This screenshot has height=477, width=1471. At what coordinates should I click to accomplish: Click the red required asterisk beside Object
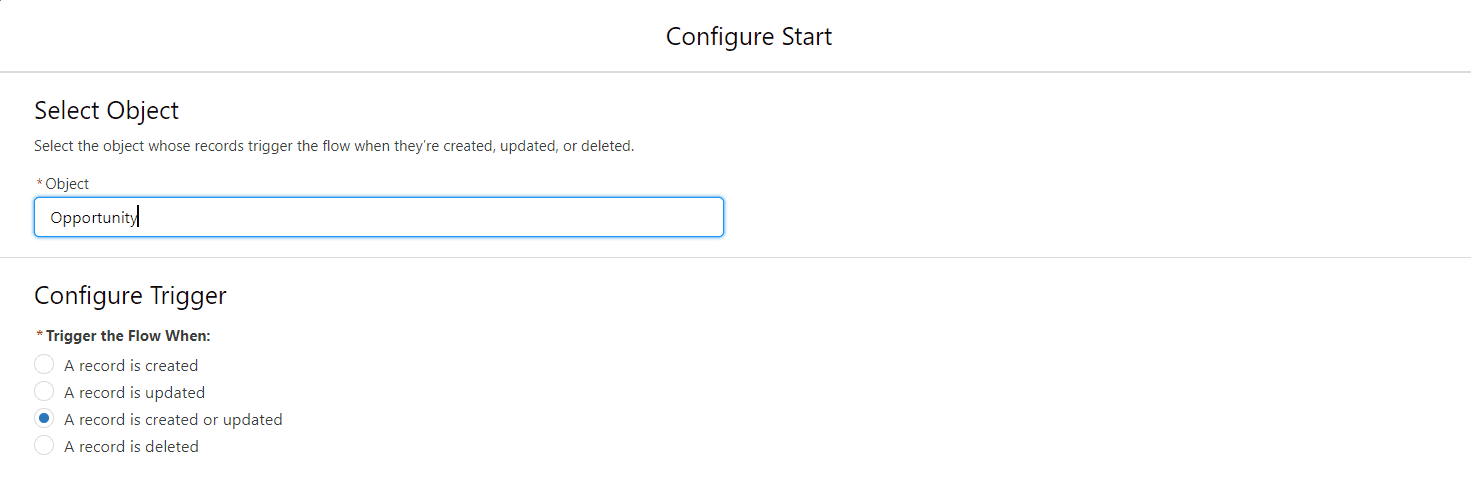click(40, 184)
